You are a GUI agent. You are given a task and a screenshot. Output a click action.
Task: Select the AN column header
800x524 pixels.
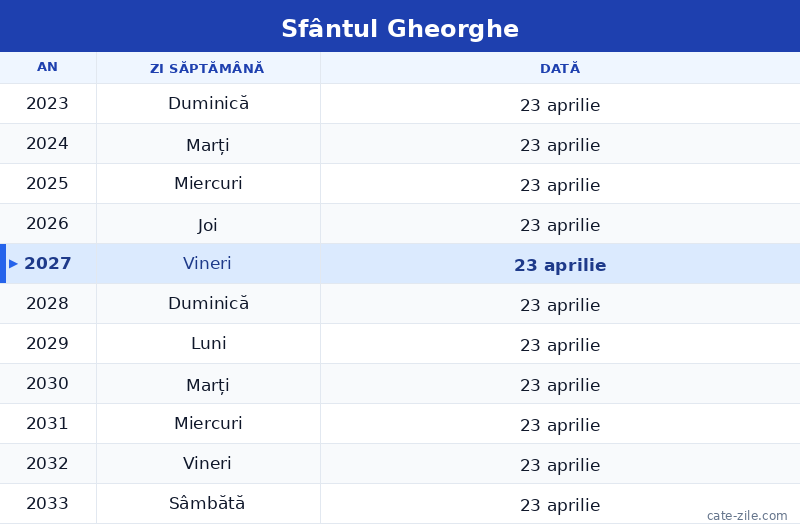pos(47,67)
